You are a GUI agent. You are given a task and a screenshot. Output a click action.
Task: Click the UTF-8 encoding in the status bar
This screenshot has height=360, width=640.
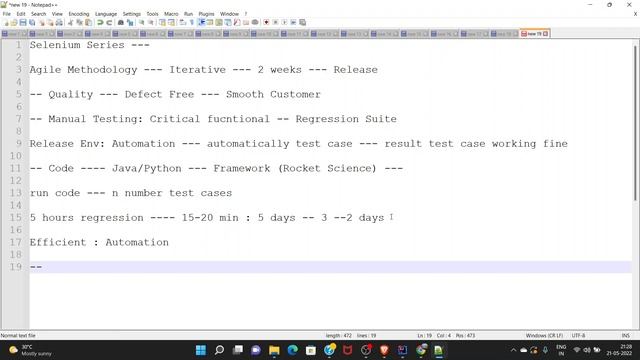coord(578,336)
